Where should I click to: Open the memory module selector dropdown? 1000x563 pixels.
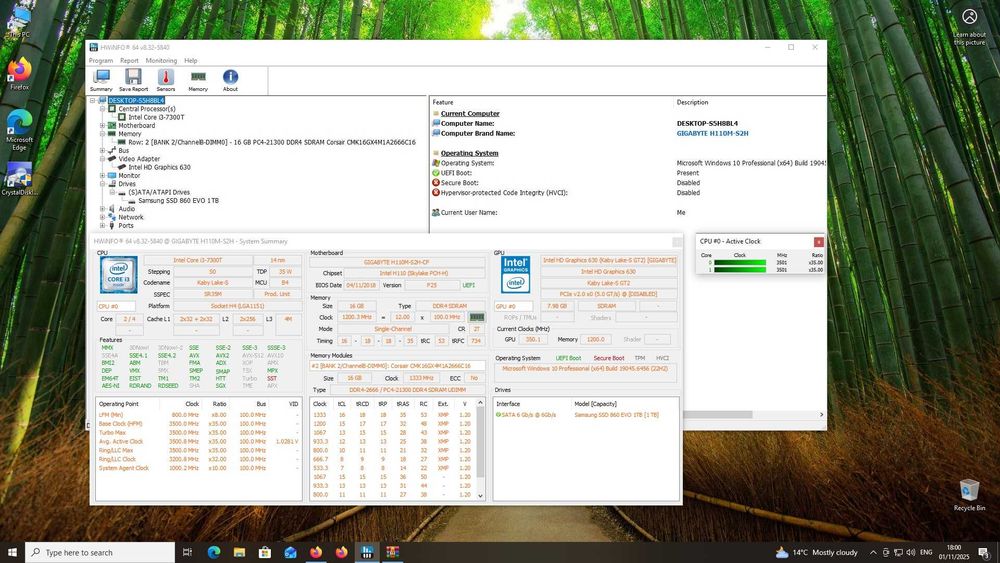pyautogui.click(x=397, y=366)
